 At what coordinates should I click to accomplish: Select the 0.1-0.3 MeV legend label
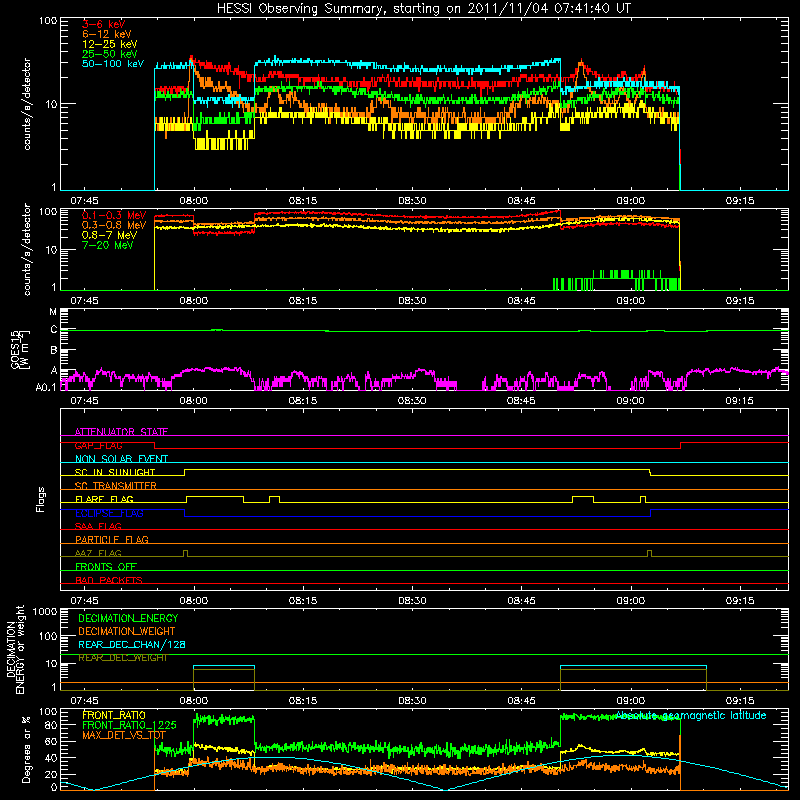tap(114, 215)
